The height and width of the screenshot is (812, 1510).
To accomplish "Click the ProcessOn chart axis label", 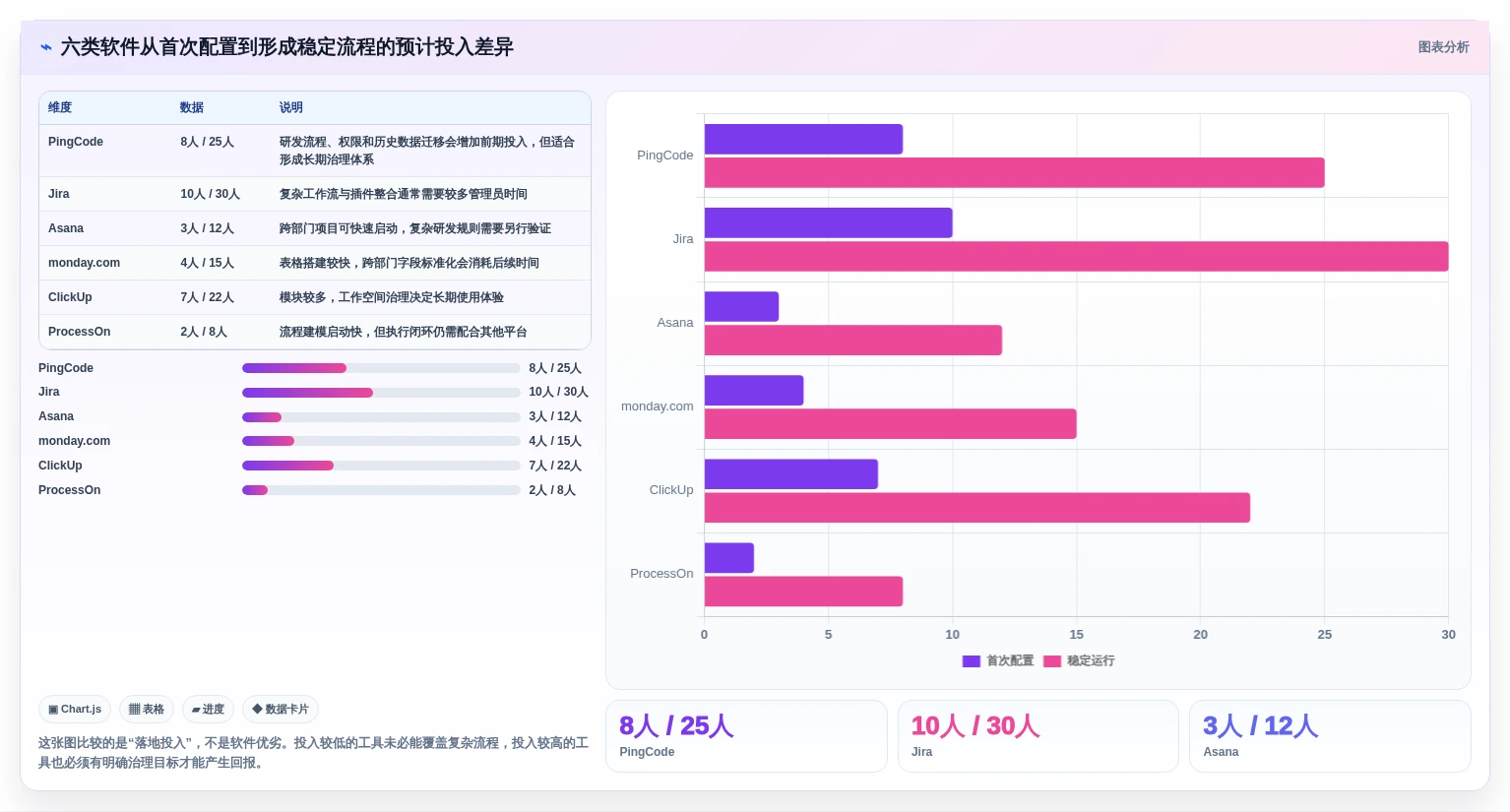I will click(x=661, y=574).
